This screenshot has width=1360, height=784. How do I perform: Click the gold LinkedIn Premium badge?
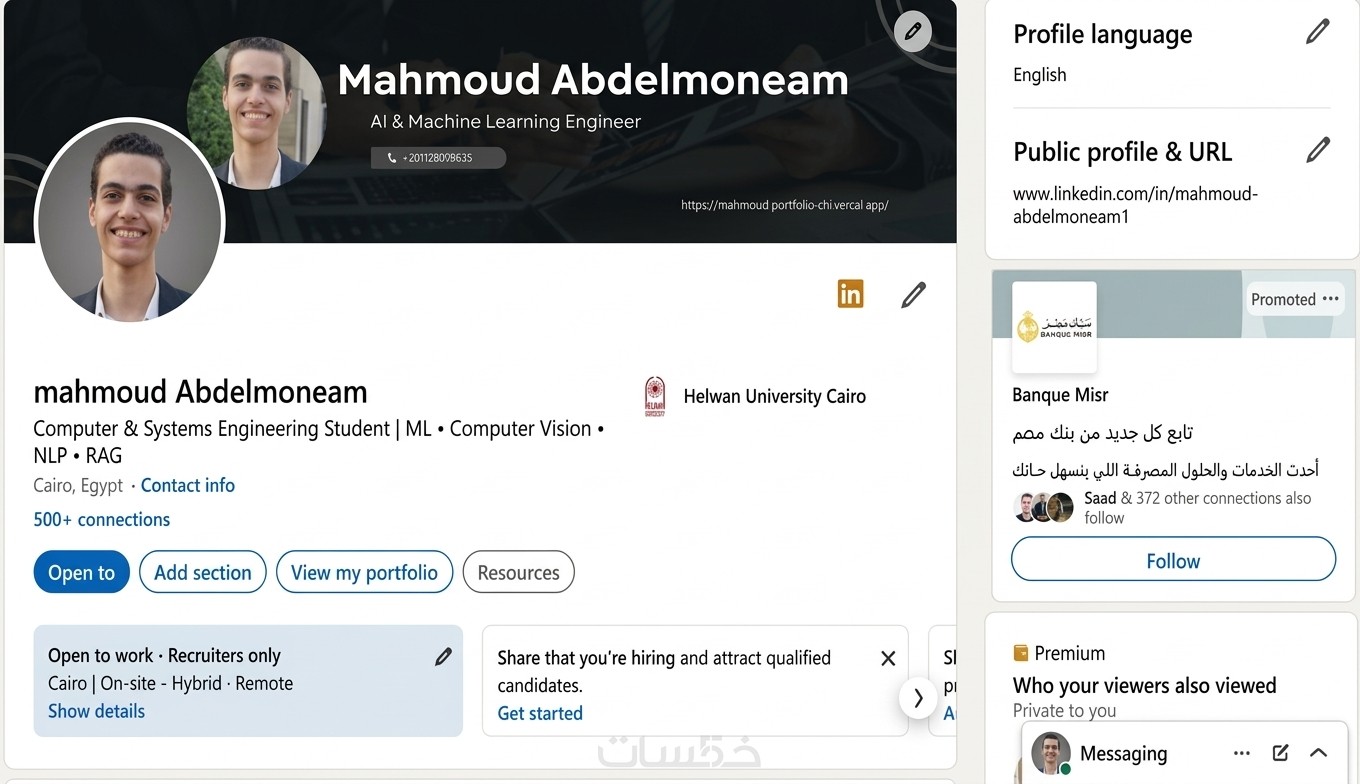point(850,294)
